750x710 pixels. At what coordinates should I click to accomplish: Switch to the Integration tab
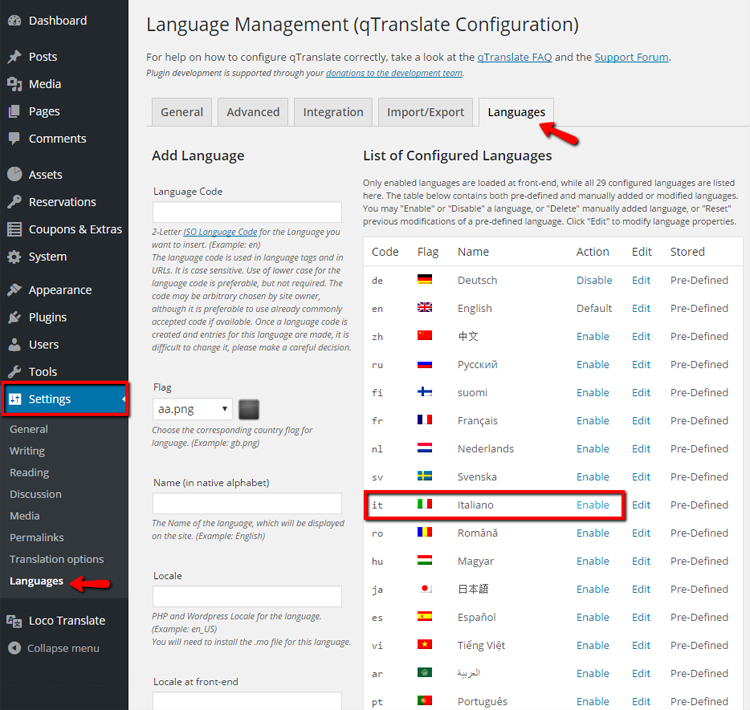(333, 112)
